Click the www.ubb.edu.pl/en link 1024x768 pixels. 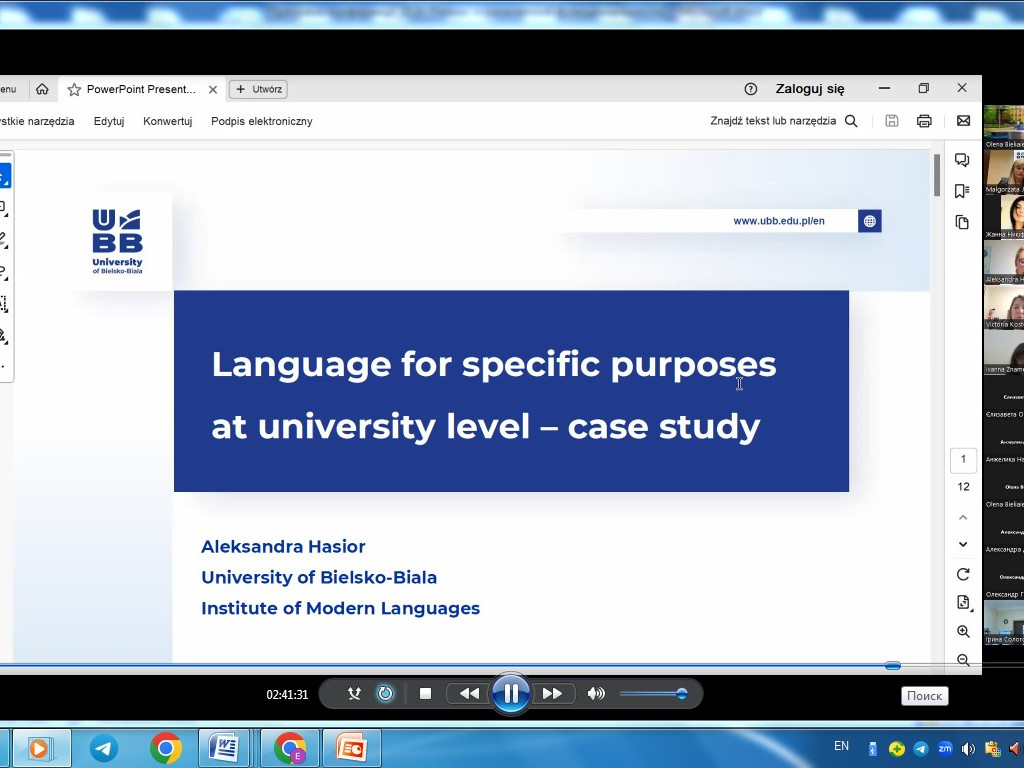[x=778, y=221]
